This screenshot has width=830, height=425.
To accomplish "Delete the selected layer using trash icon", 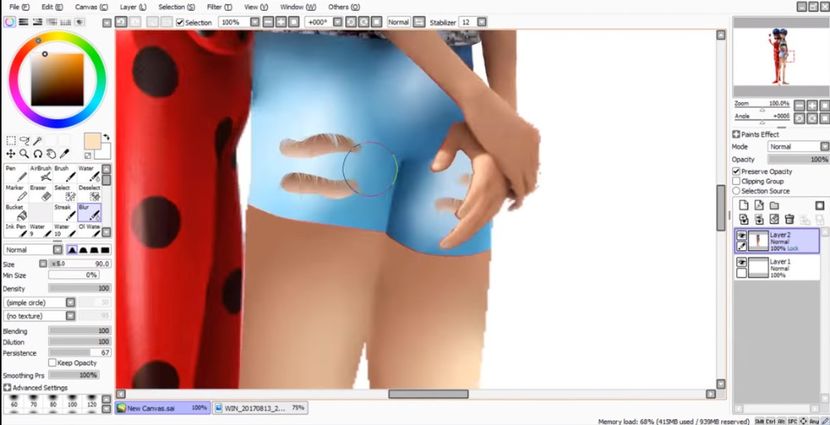I will point(789,219).
